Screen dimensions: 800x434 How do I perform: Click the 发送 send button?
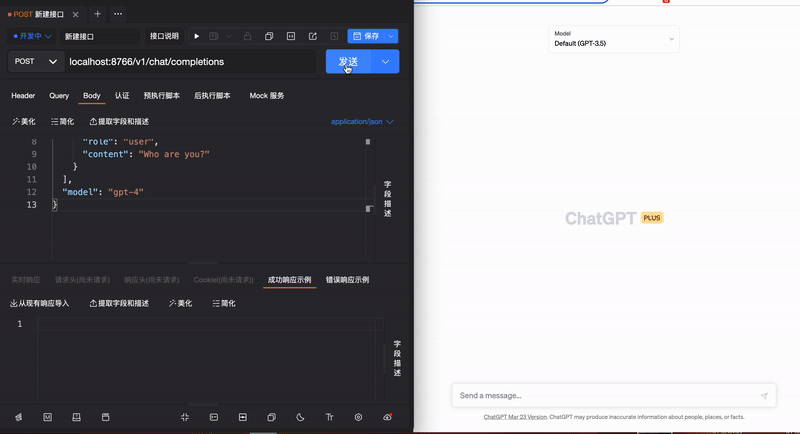tap(348, 62)
